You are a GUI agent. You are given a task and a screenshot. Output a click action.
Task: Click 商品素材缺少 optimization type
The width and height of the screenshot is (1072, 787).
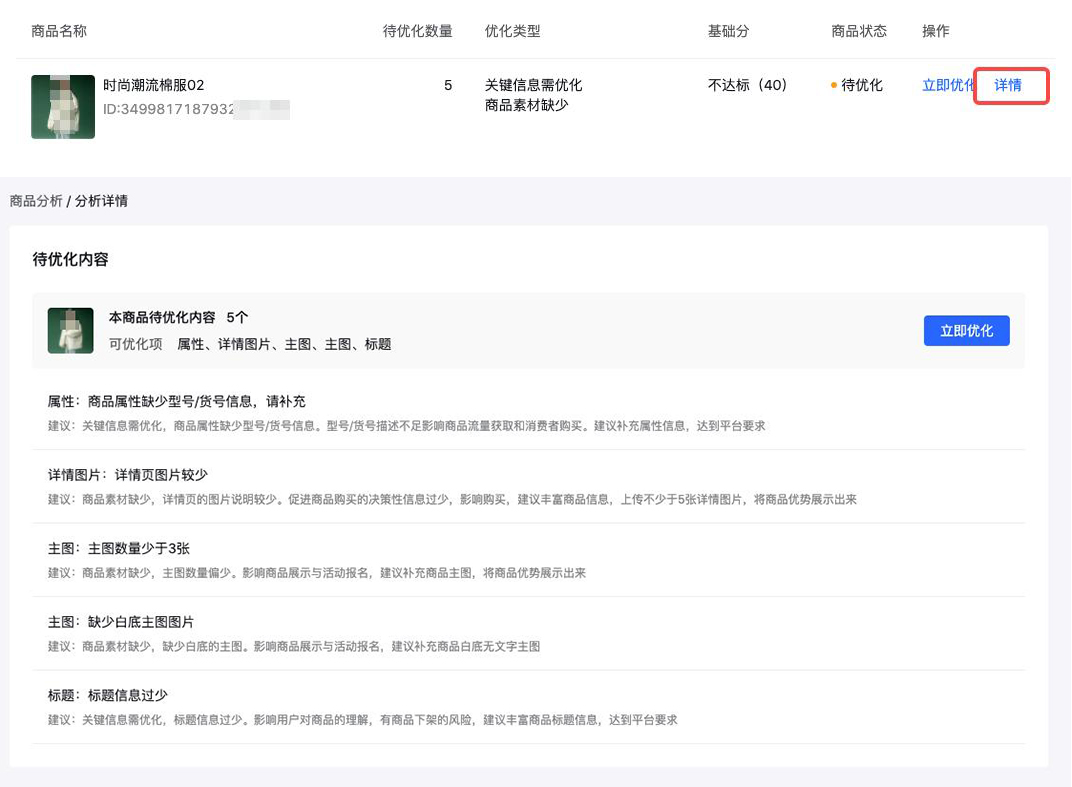coord(526,105)
